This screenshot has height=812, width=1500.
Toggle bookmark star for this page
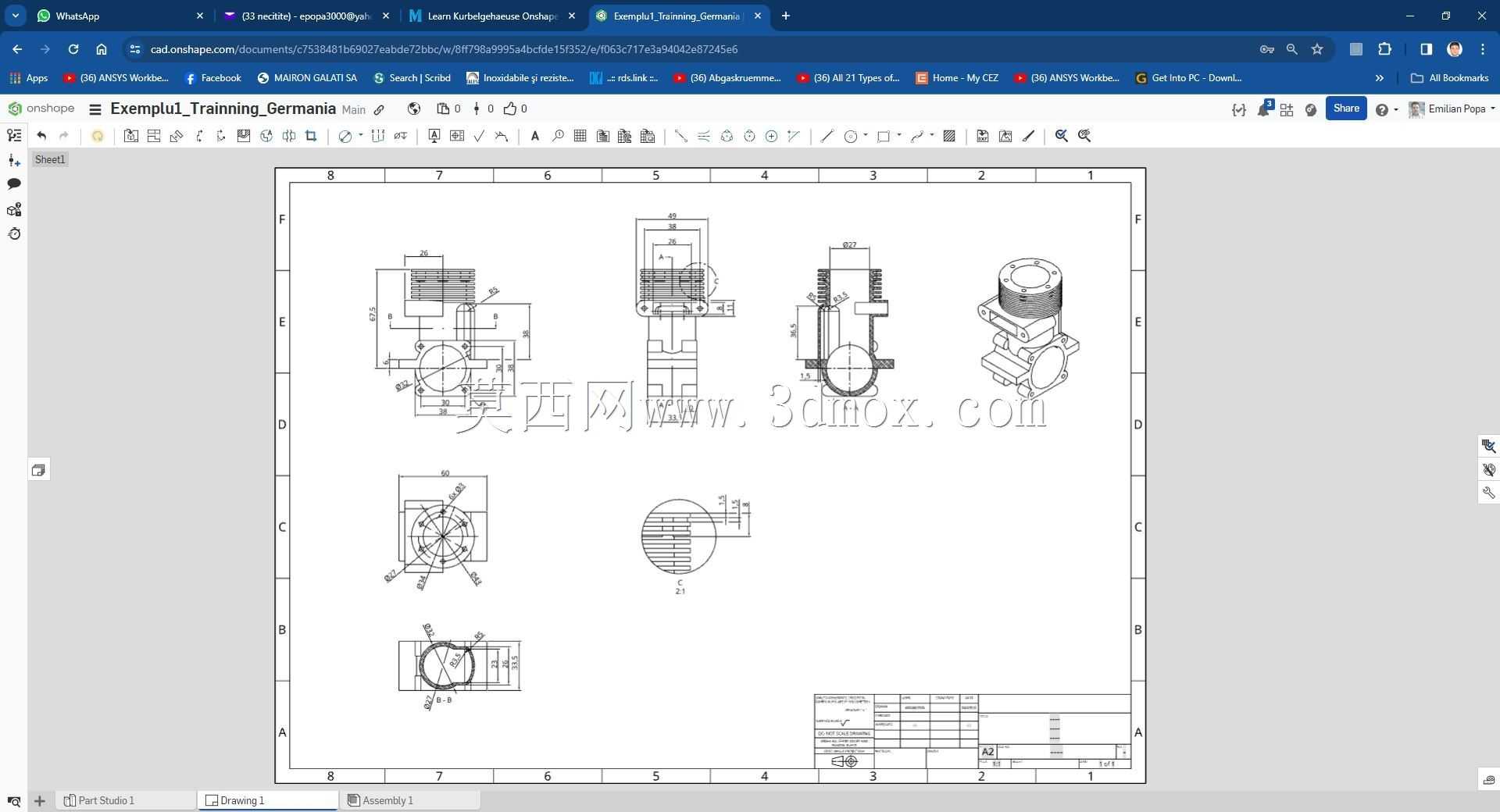(1317, 49)
